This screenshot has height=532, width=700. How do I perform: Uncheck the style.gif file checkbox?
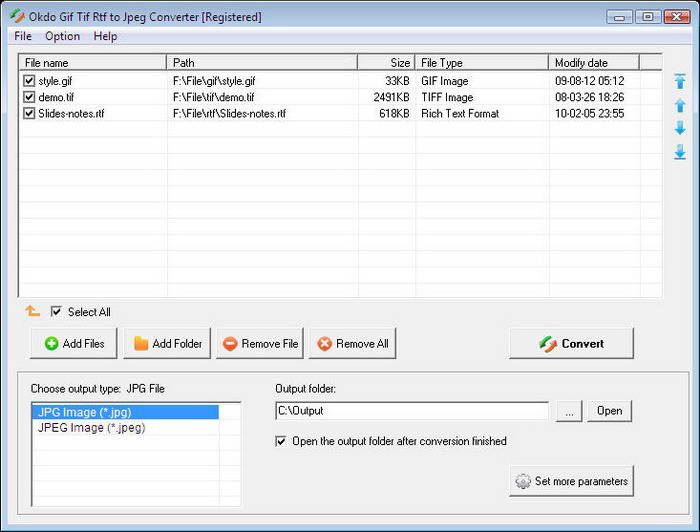pos(29,81)
